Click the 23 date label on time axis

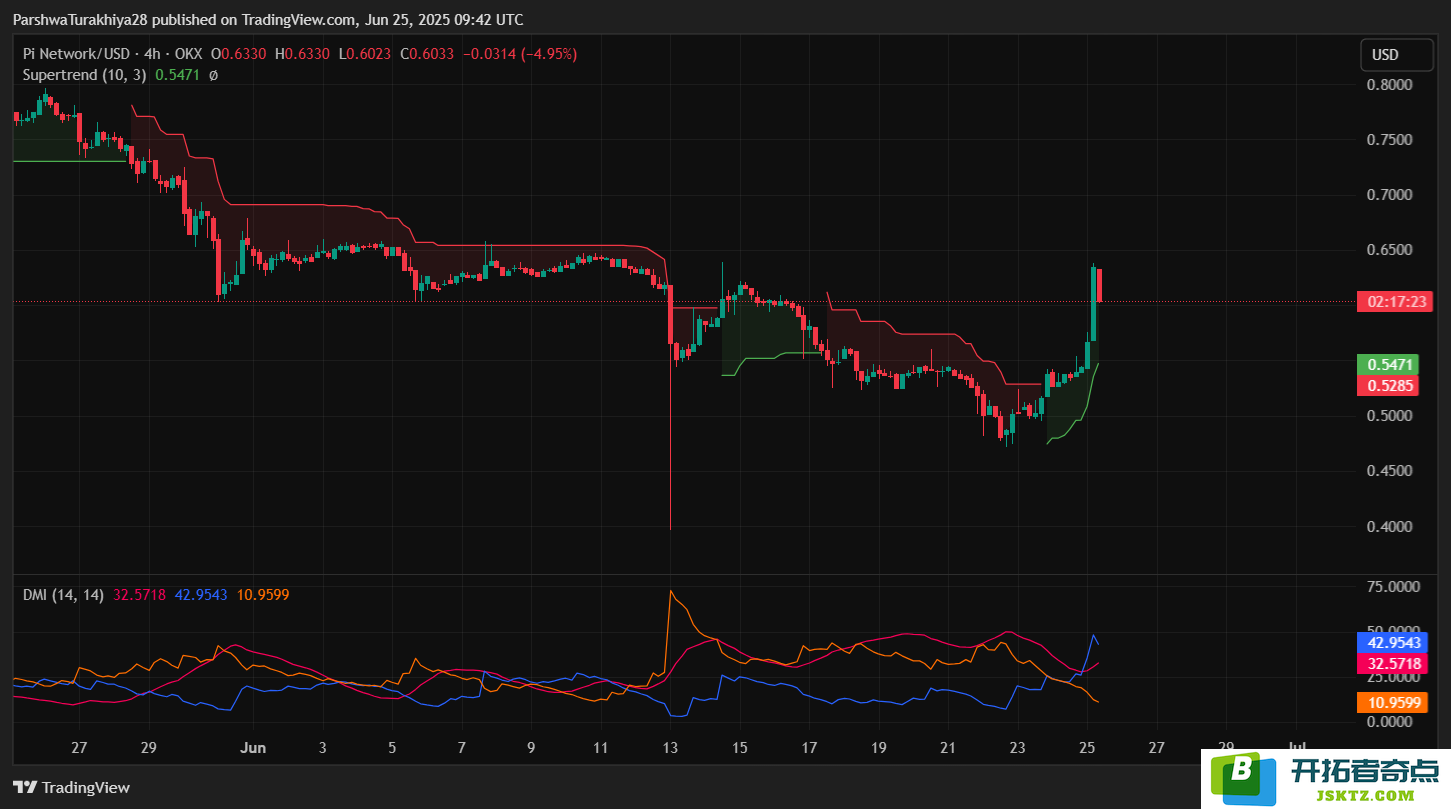point(1018,748)
